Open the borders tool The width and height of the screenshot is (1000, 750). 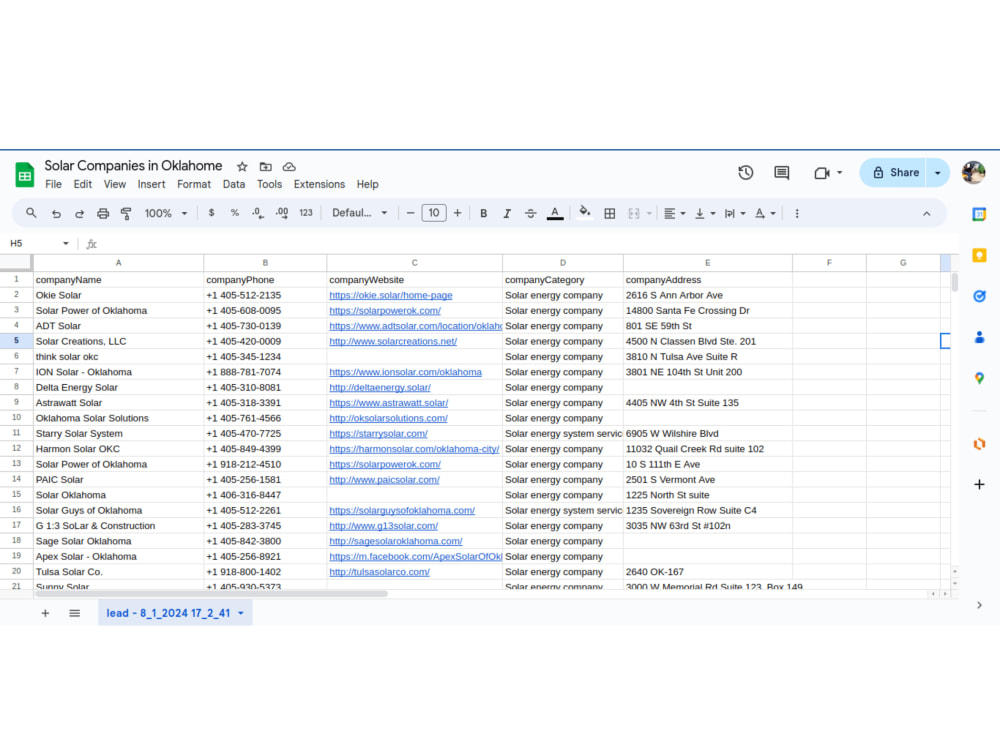(610, 214)
